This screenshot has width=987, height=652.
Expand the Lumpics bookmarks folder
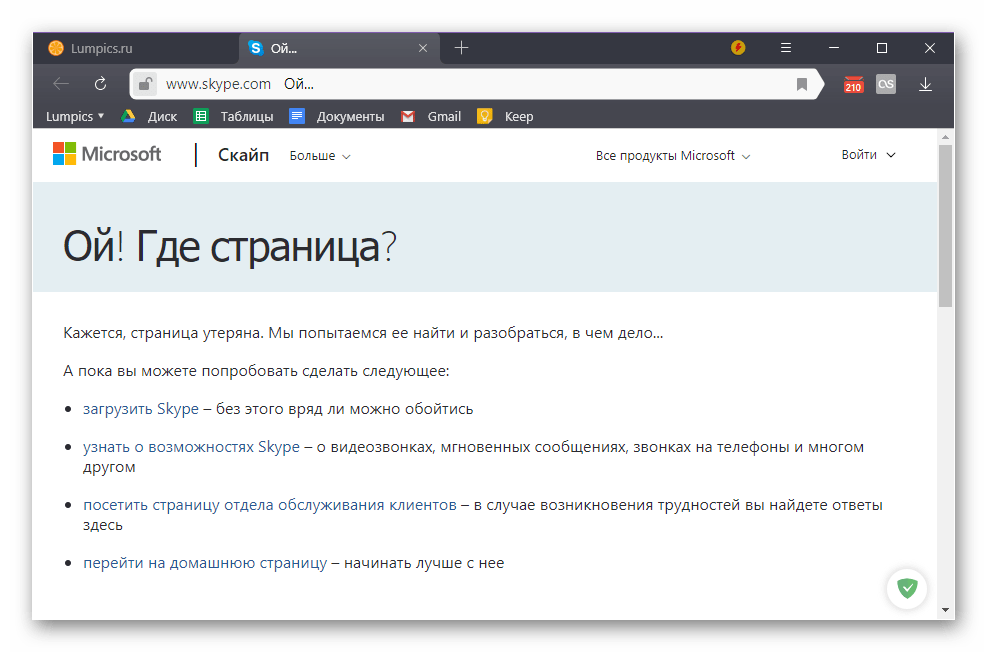(x=75, y=116)
